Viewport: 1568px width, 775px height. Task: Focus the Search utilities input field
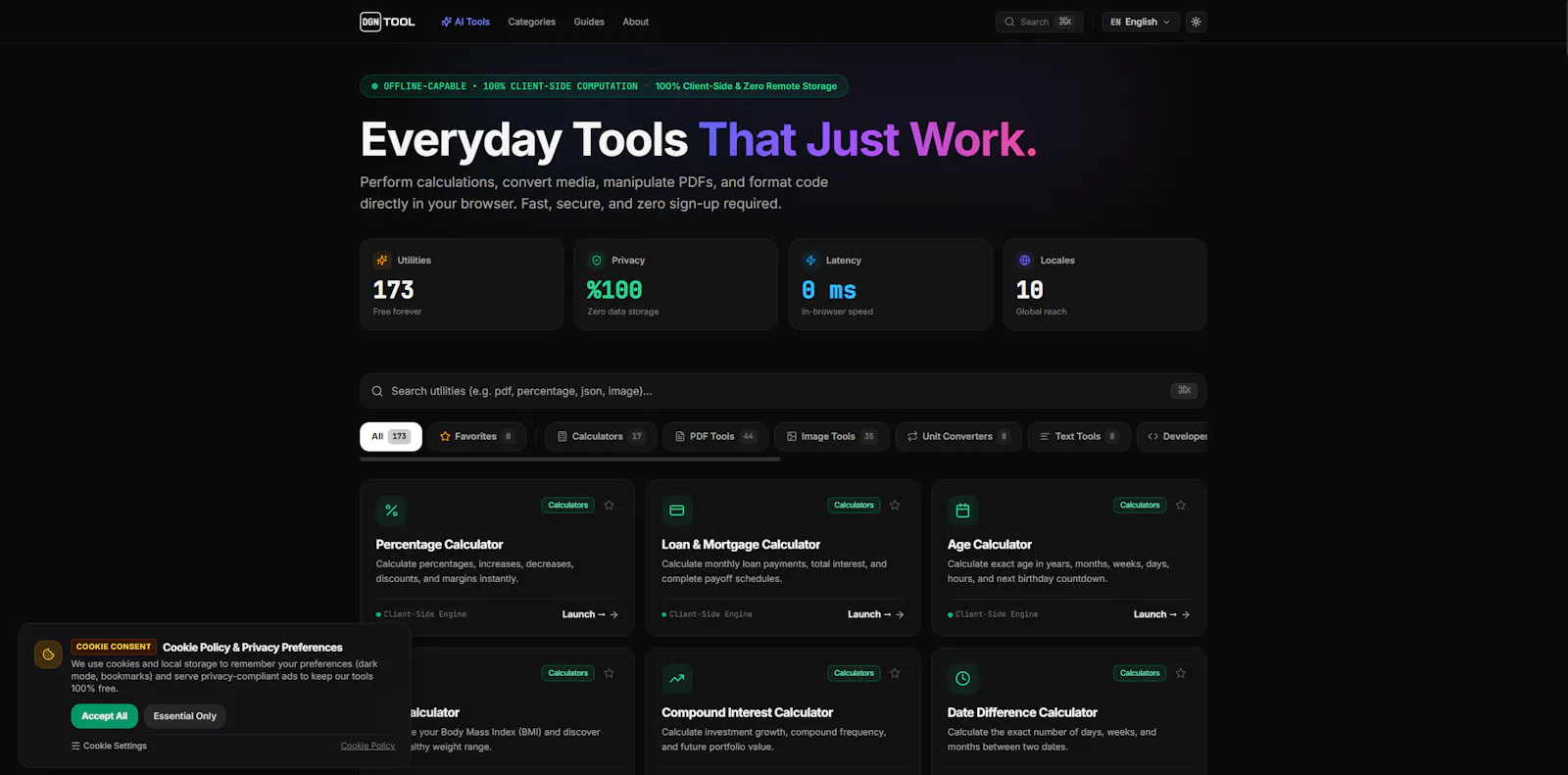(783, 391)
